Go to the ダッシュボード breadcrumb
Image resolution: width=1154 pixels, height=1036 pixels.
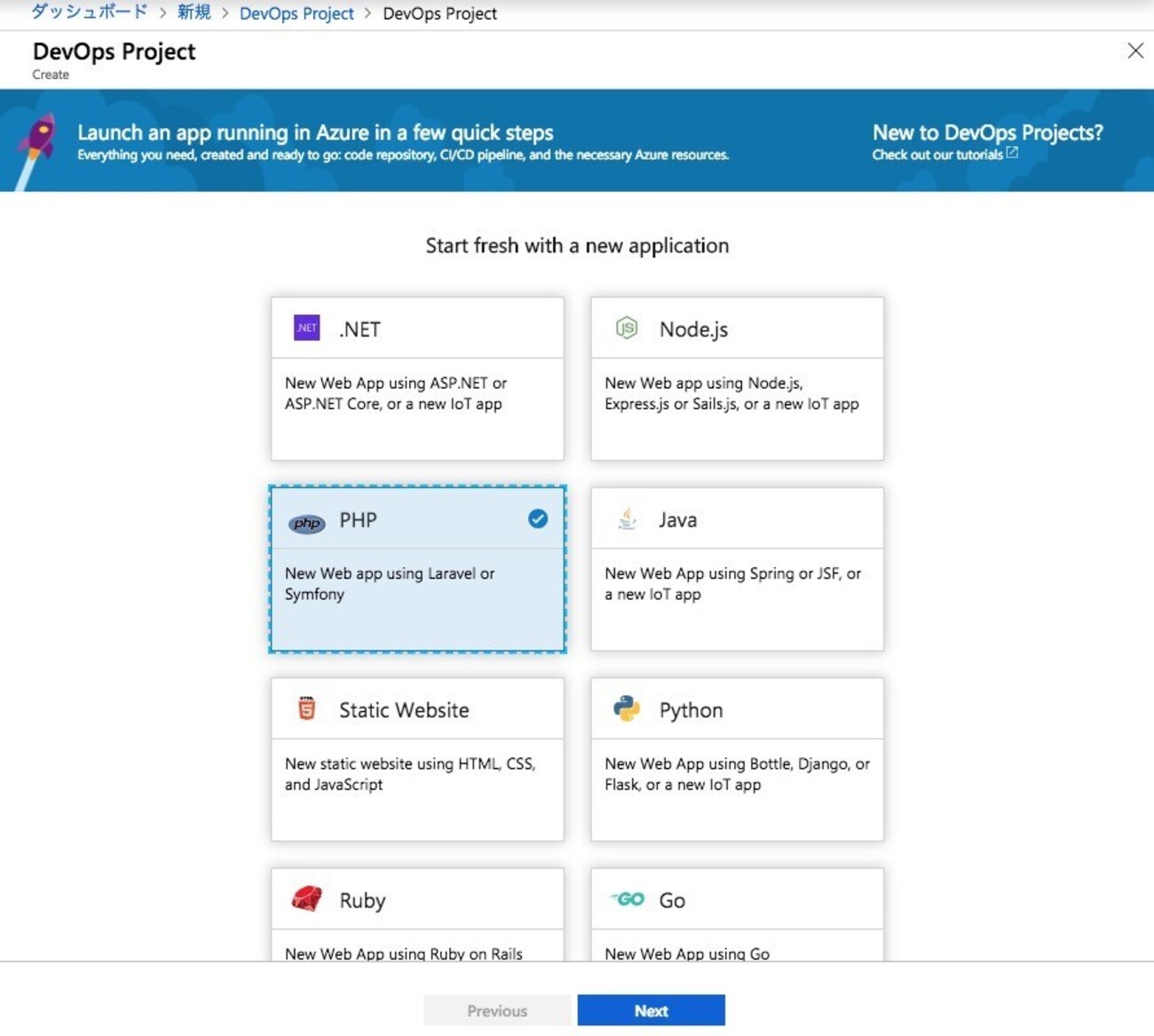pos(90,12)
